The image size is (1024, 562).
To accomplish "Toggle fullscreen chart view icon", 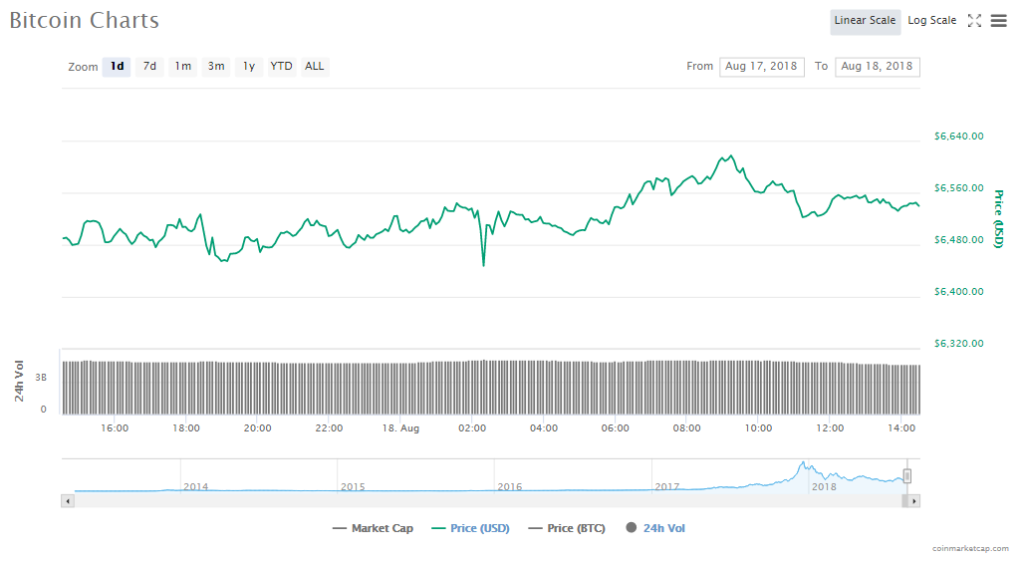I will click(x=974, y=21).
